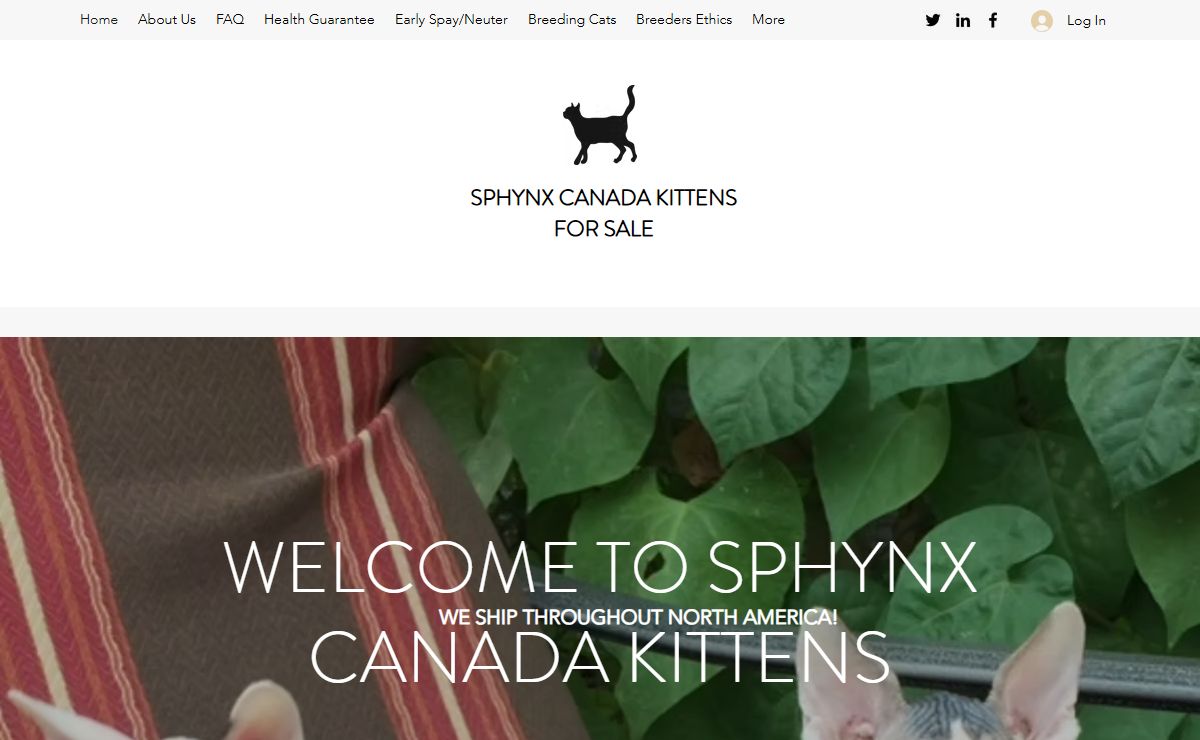Click the Welcome to Sphynx heading
This screenshot has width=1200, height=740.
click(600, 567)
